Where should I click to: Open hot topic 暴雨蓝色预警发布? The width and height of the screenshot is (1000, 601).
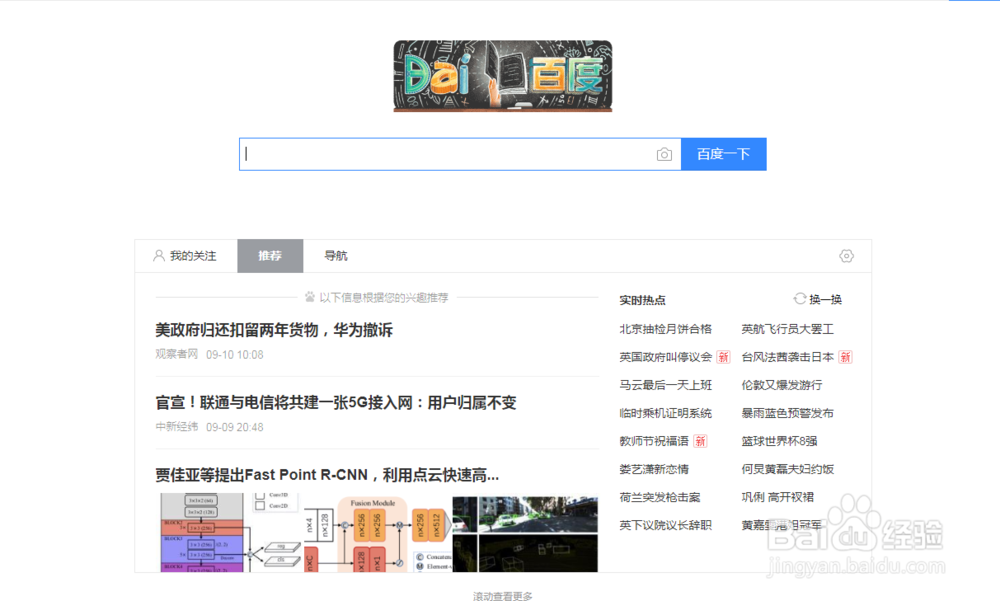pos(787,413)
